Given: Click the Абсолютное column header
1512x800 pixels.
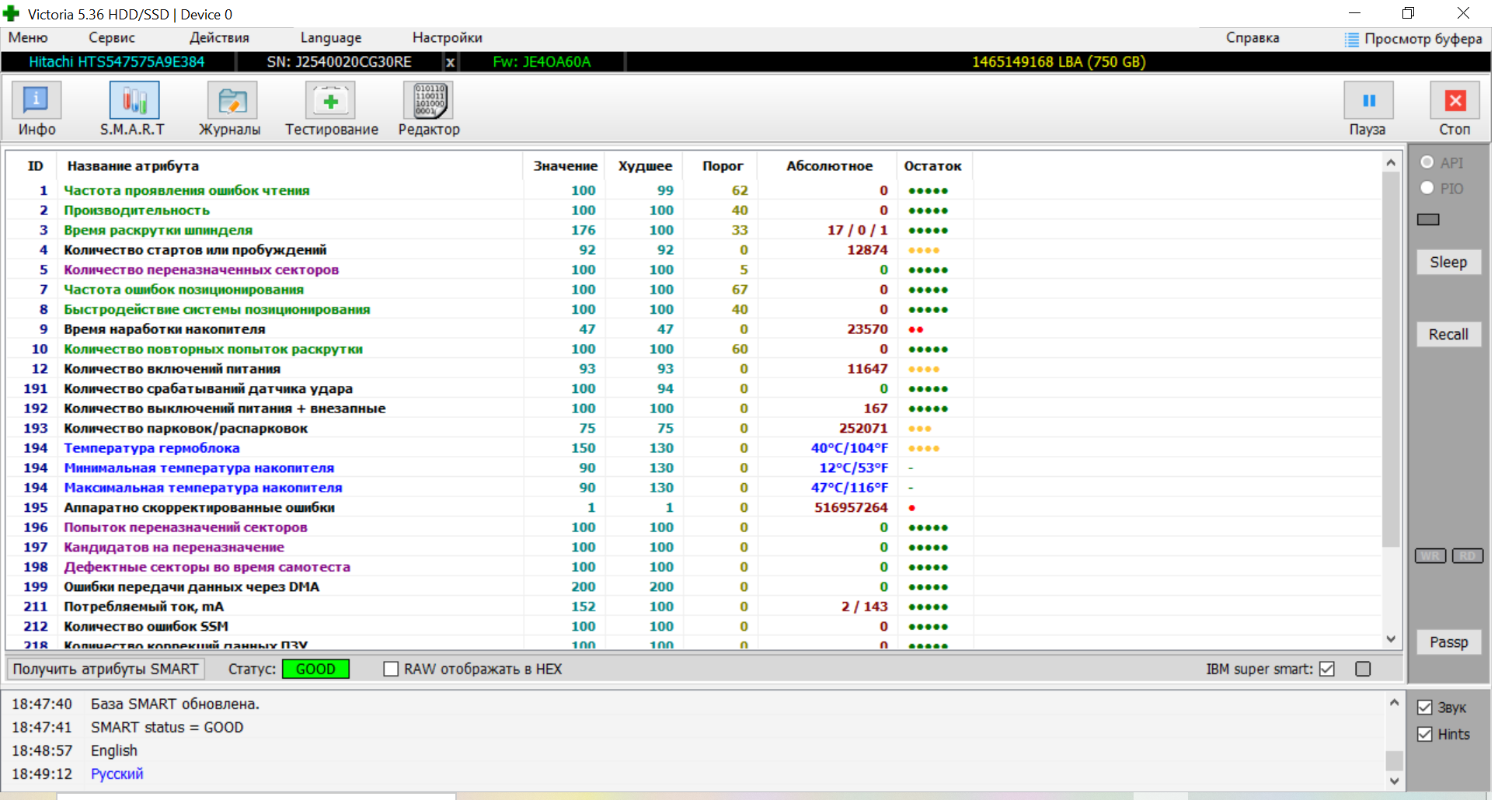Looking at the screenshot, I should click(x=829, y=166).
